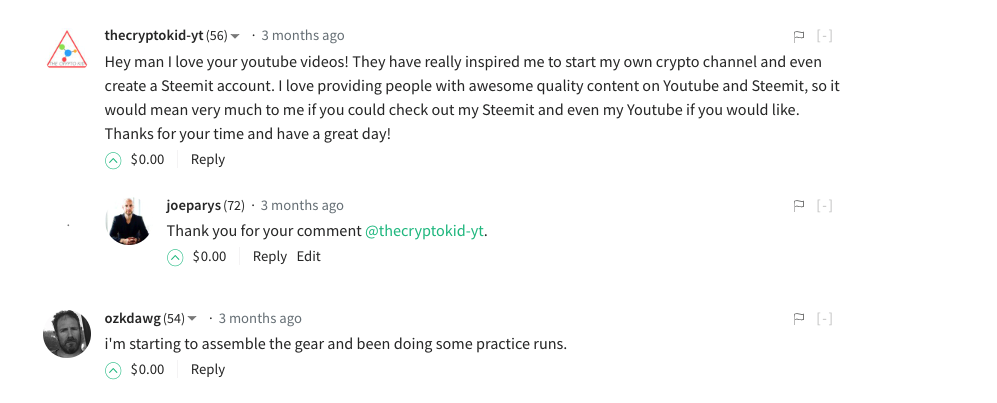Screen dimensions: 997x403
Task: Open the @thecryptokid-yt mention link
Action: 425,231
